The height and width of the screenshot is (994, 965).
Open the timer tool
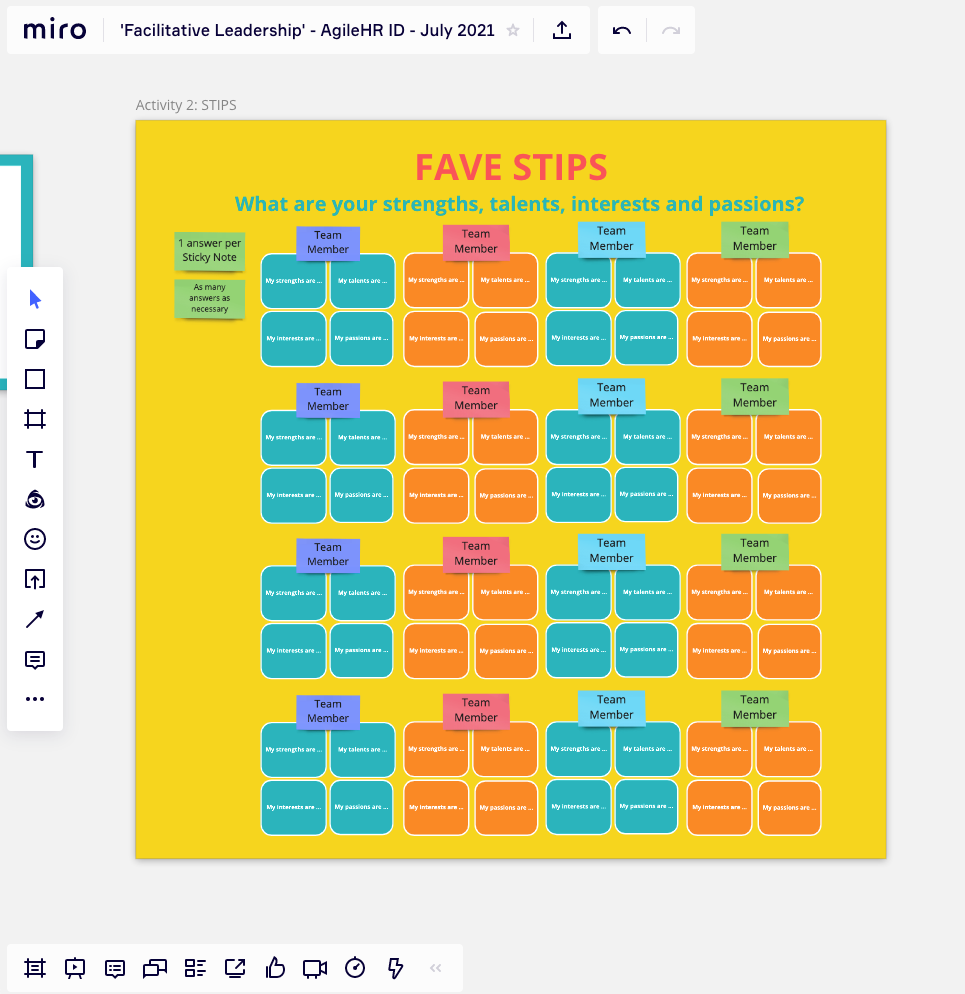(x=355, y=967)
